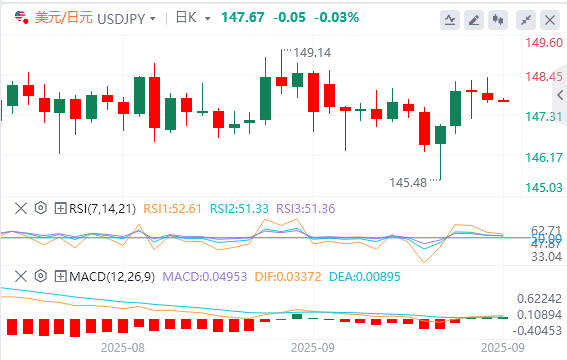Remove the MACD indicator panel

click(21, 277)
